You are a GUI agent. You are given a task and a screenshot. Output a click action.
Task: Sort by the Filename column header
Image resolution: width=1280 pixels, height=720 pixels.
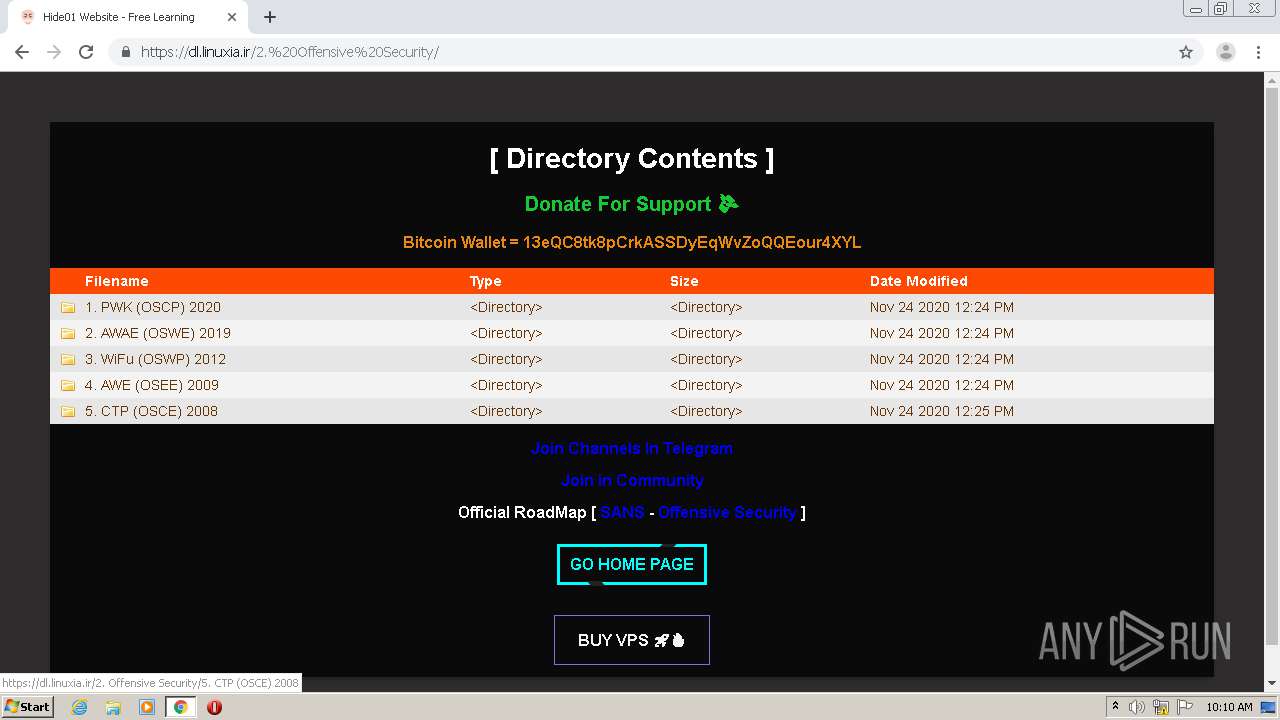[116, 281]
